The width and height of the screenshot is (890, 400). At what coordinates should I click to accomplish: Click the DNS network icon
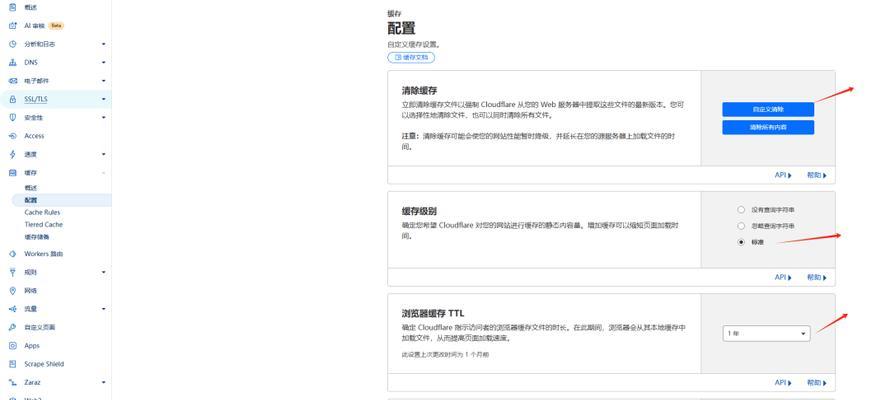[x=12, y=62]
